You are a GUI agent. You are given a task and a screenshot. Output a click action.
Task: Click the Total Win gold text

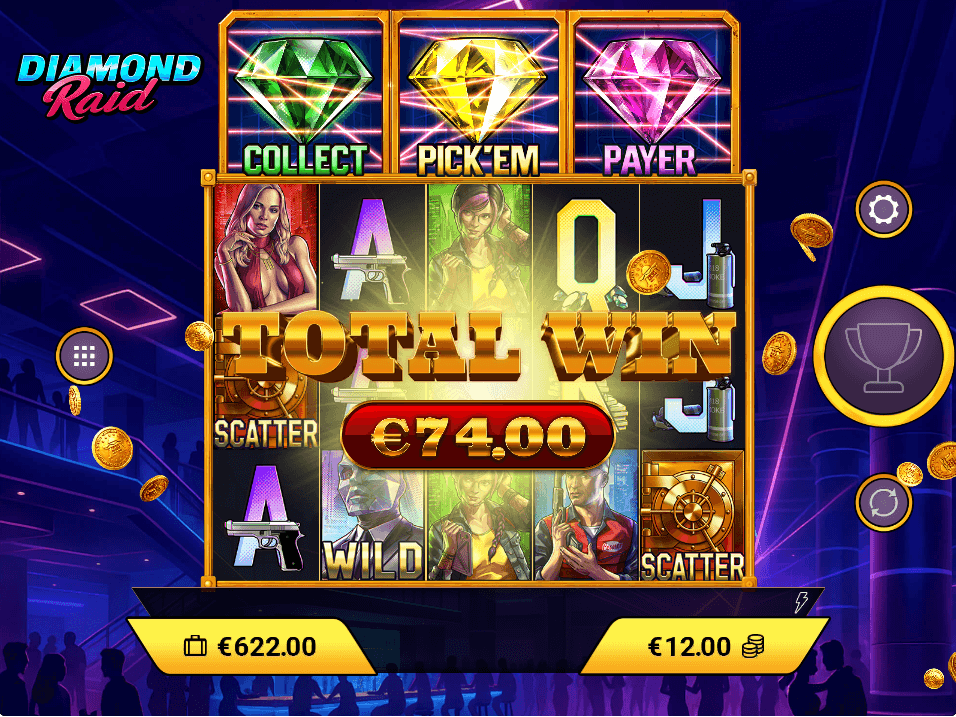coord(477,346)
